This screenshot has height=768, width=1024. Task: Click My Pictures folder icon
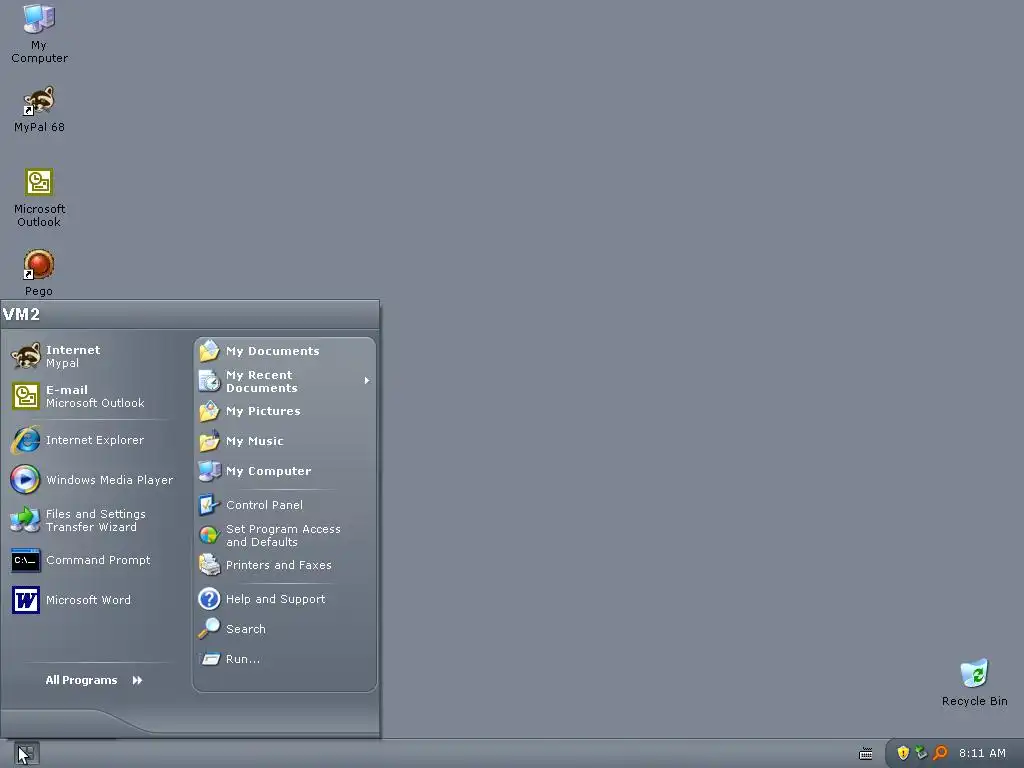click(209, 411)
